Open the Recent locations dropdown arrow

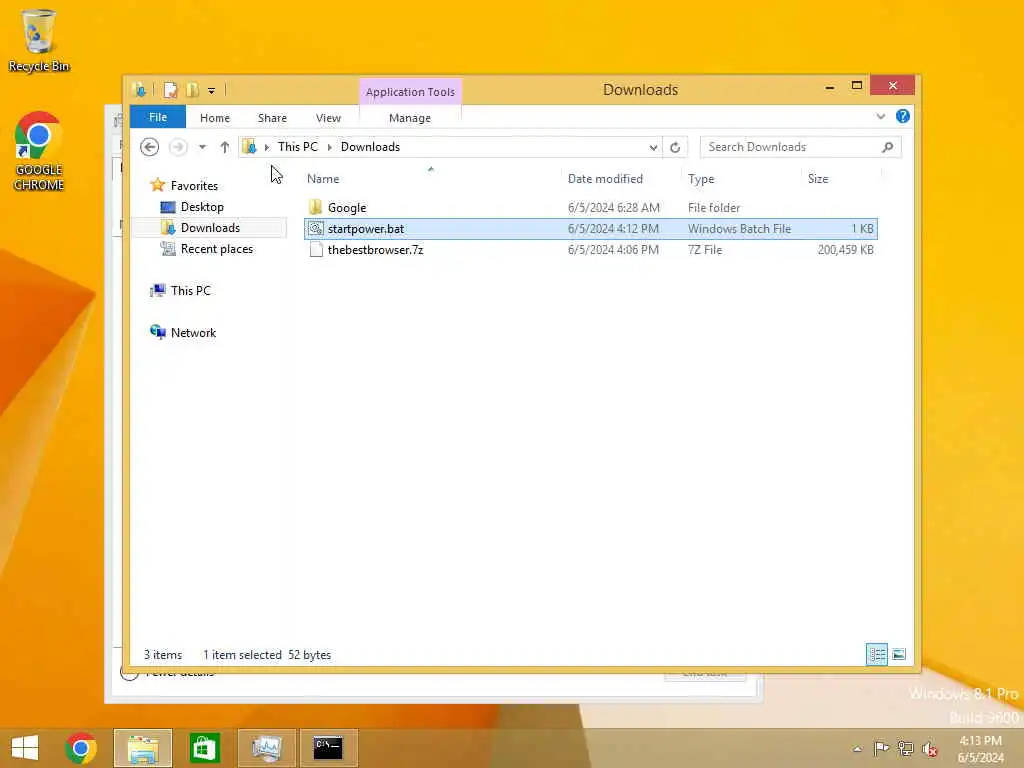(202, 147)
